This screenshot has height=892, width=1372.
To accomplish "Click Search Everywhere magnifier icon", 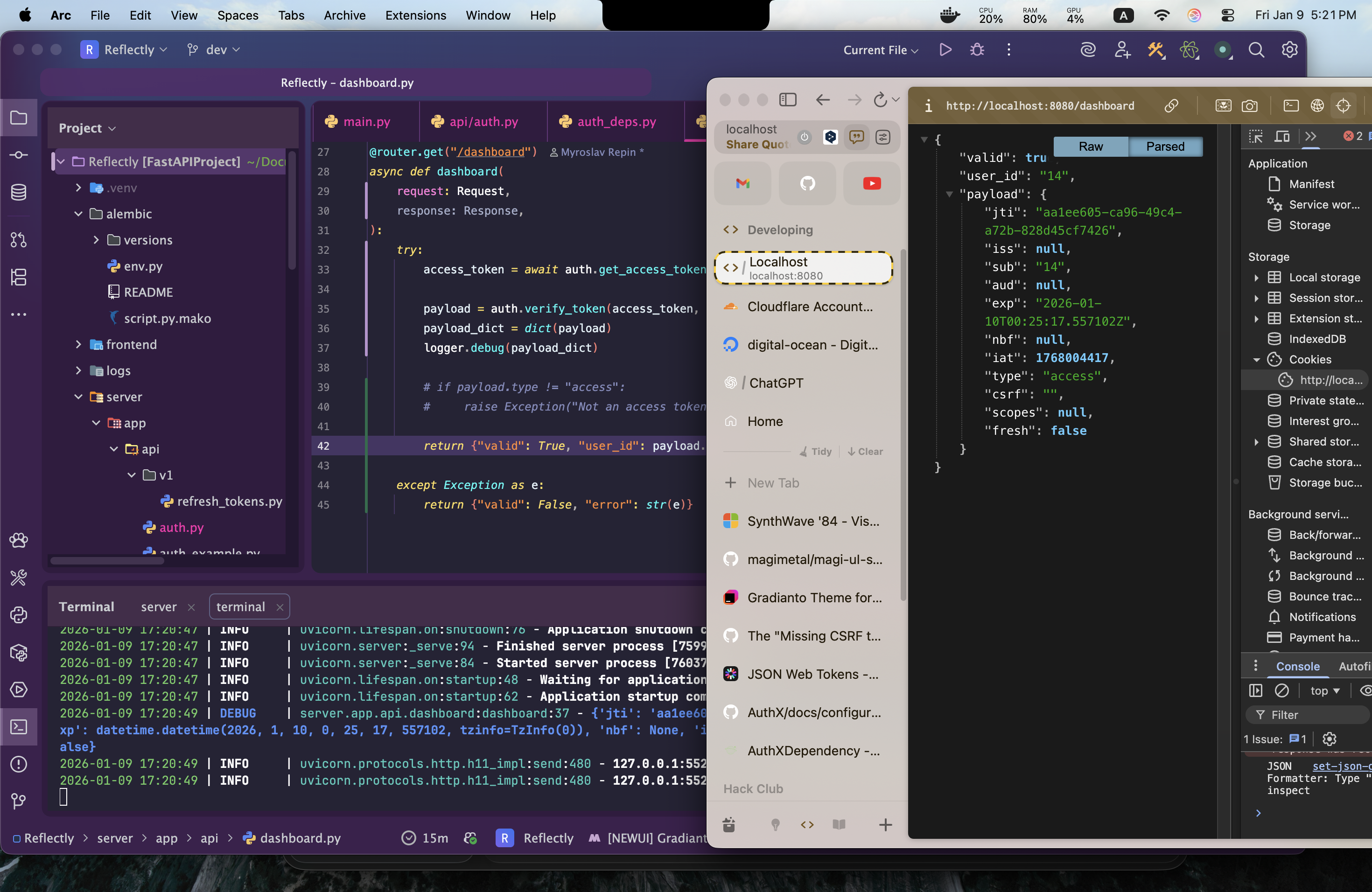I will click(x=1256, y=50).
